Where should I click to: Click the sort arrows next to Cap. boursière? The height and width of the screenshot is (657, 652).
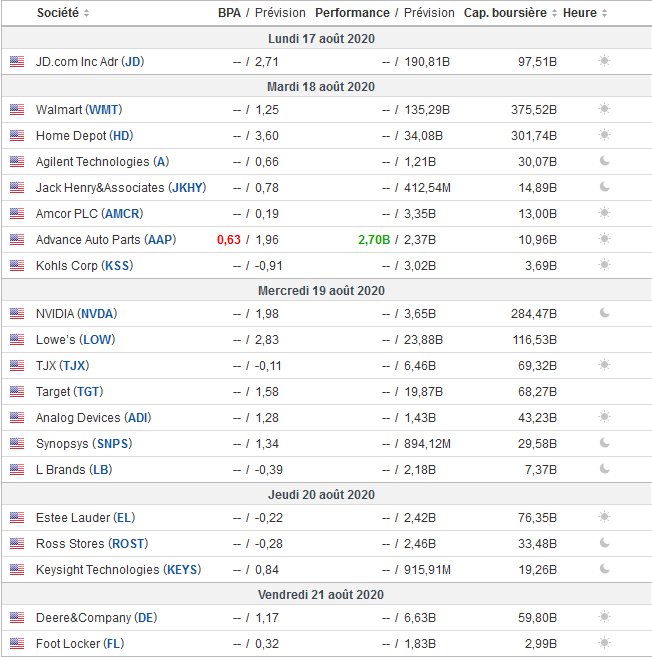pyautogui.click(x=555, y=14)
